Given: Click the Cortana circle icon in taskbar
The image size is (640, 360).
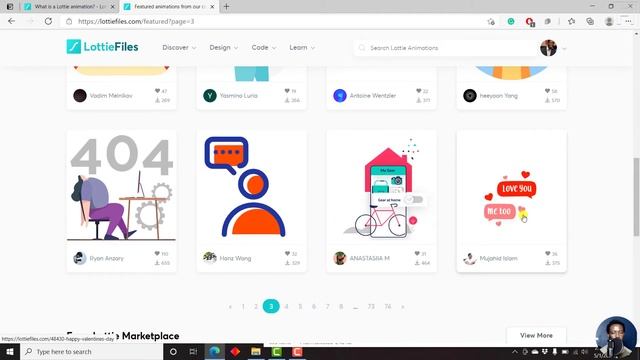Looking at the screenshot, I should click(173, 352).
